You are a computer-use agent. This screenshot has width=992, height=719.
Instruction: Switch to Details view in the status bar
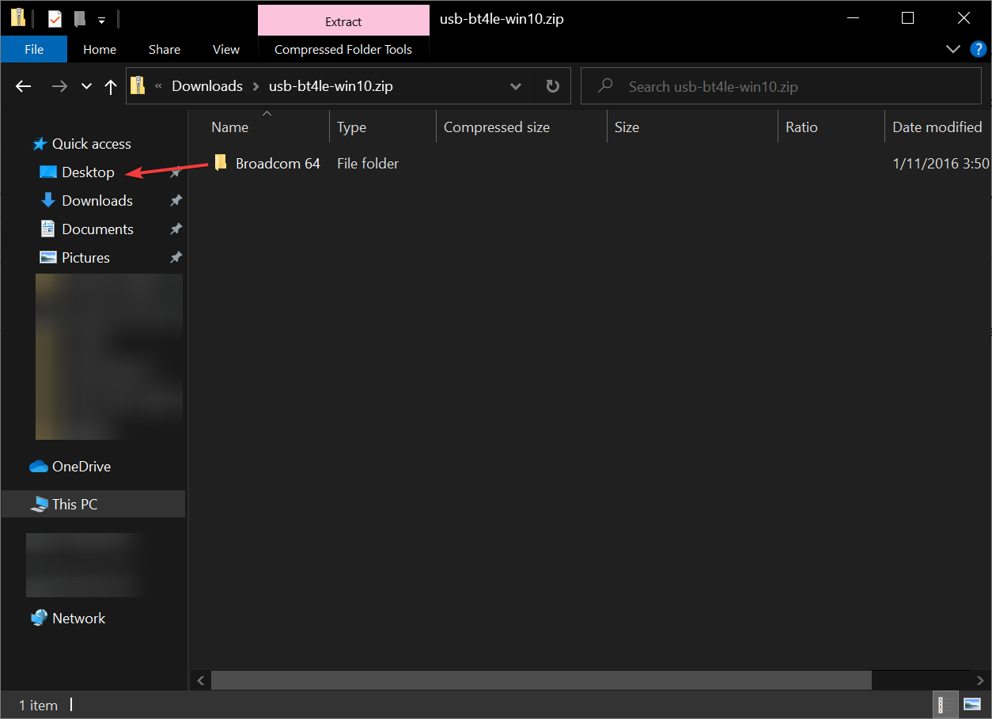945,705
